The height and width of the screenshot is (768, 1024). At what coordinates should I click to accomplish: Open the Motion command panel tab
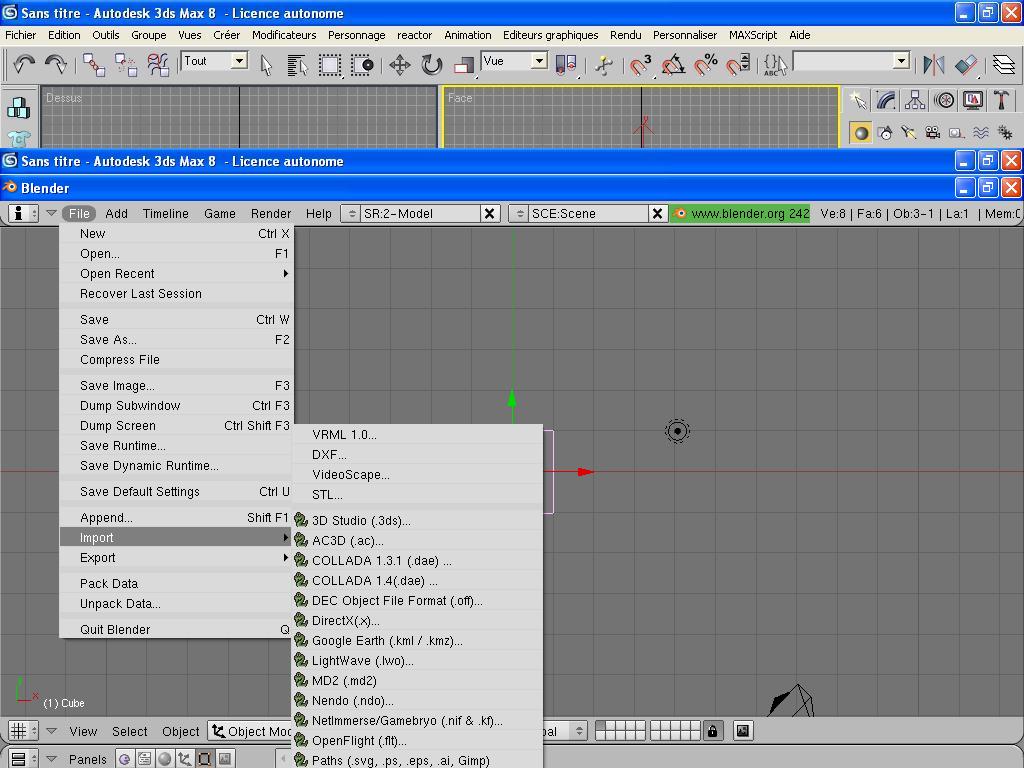(944, 101)
